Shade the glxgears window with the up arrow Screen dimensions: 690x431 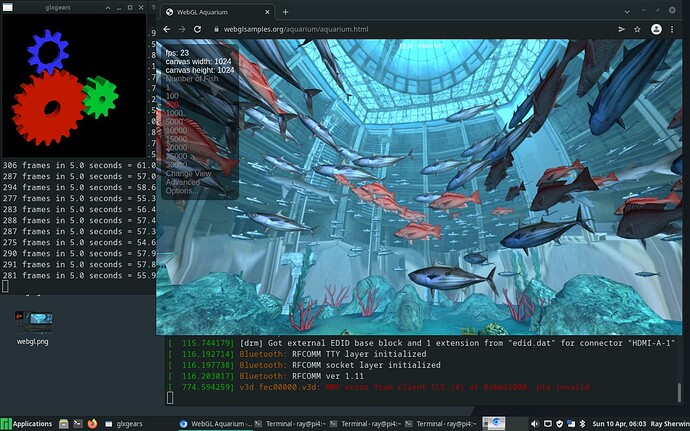coord(108,7)
